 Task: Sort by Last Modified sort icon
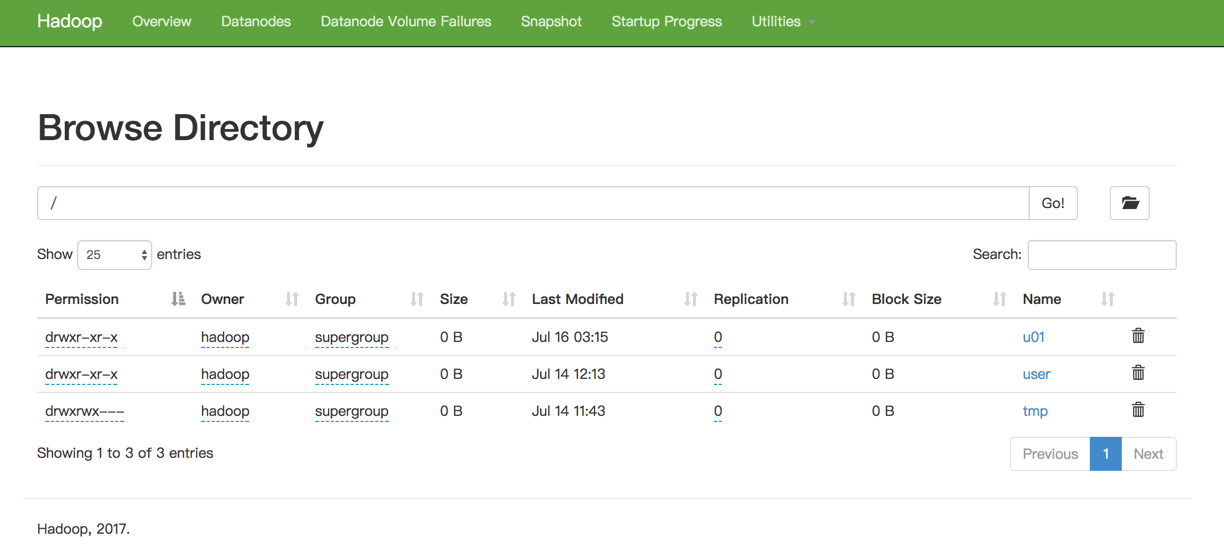(690, 299)
